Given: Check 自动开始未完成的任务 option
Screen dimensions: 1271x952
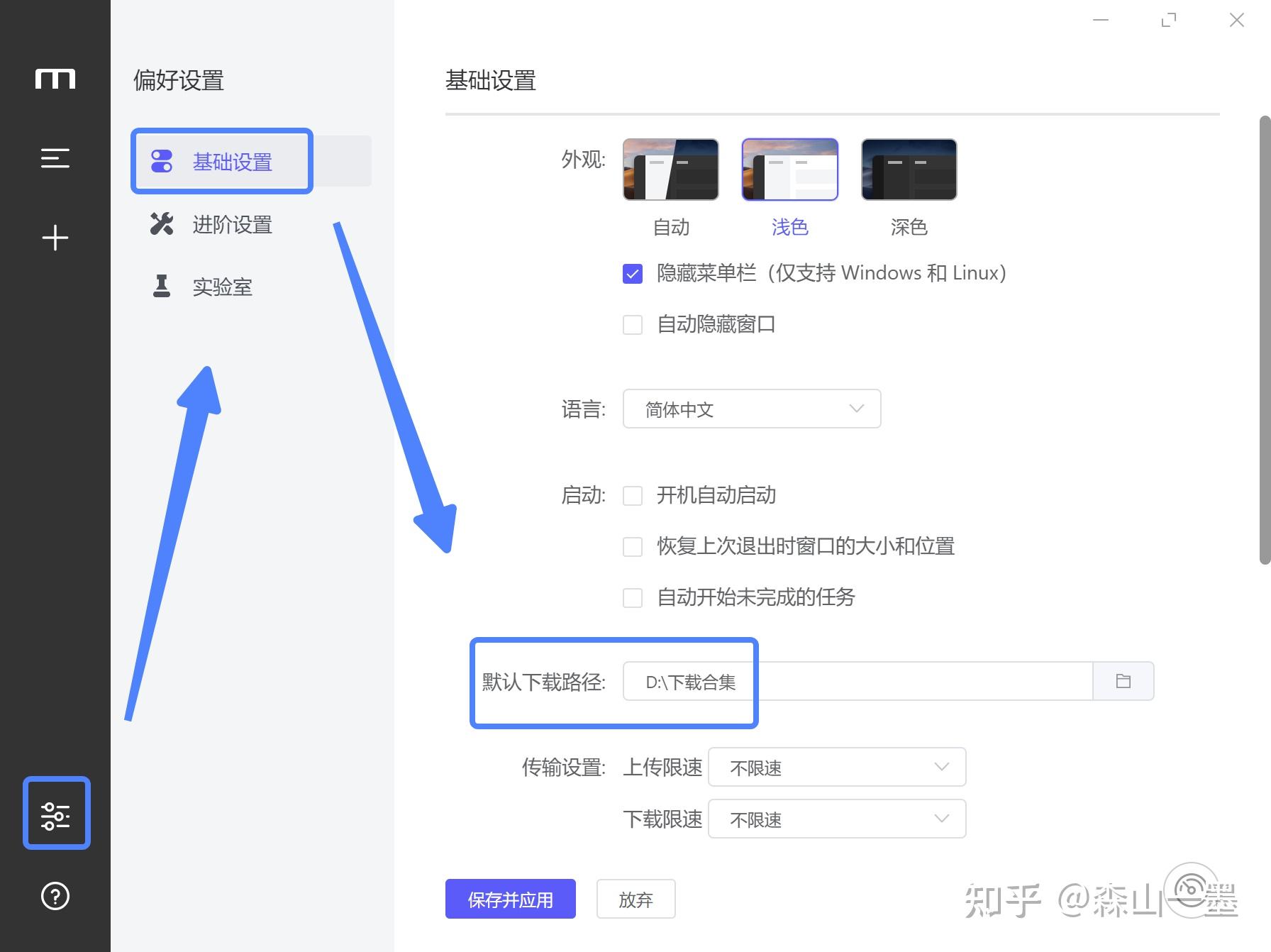Looking at the screenshot, I should (633, 597).
